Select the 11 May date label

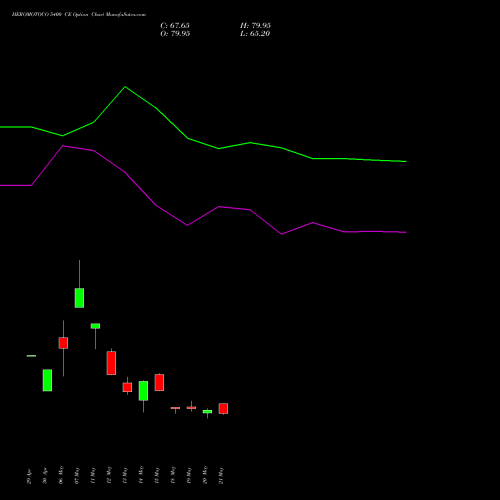point(93,475)
